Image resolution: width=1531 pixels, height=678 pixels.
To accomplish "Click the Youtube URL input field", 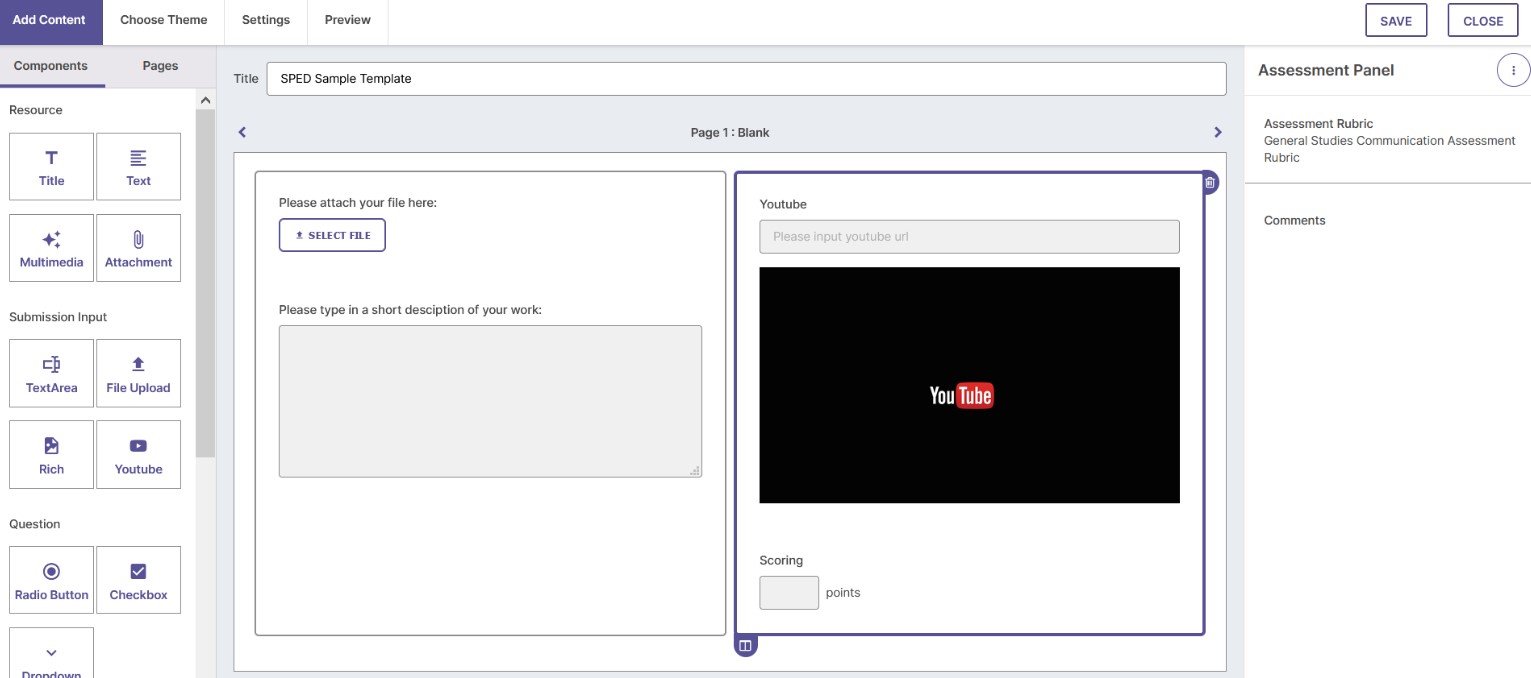I will (x=969, y=237).
